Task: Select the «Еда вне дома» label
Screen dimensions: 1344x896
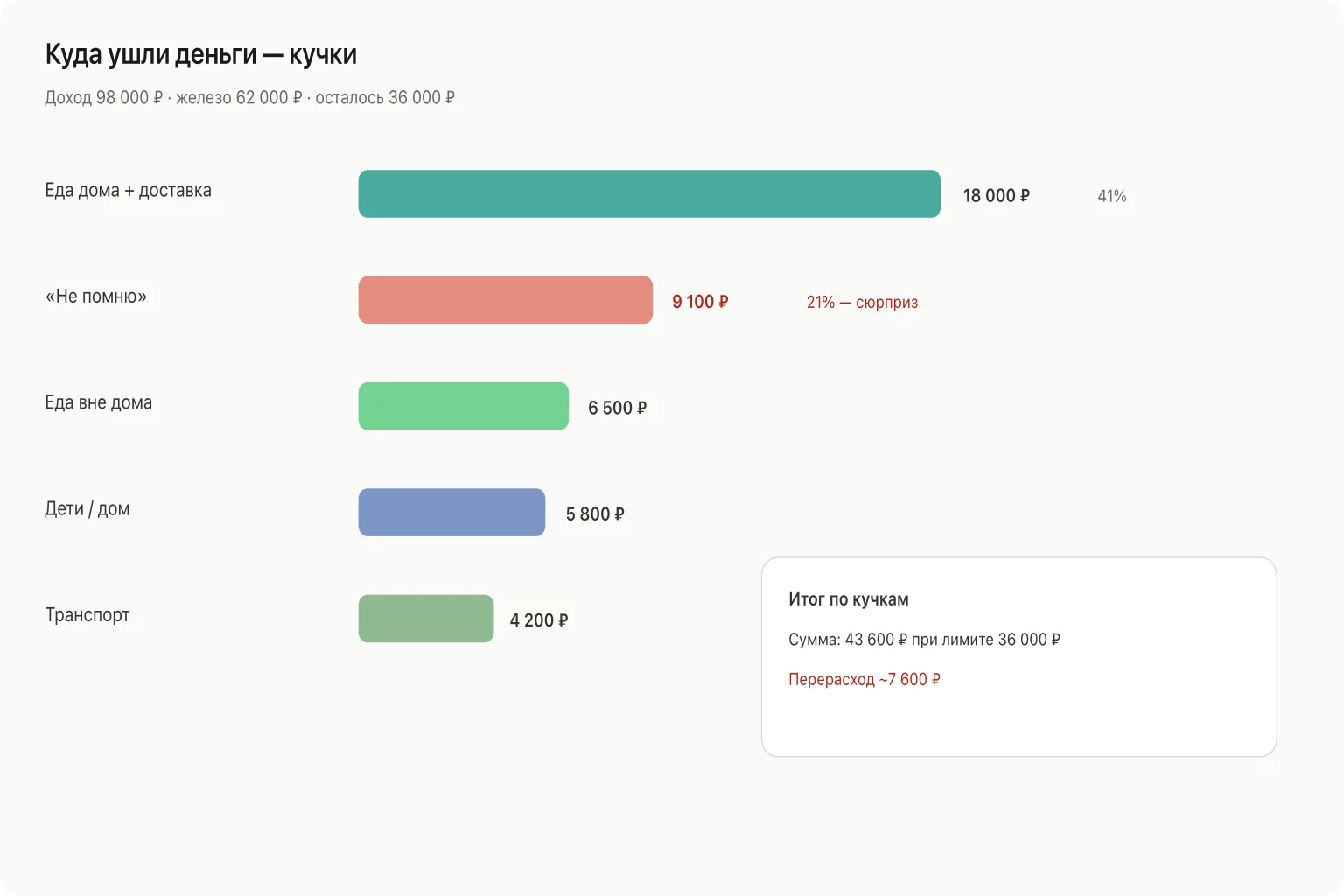Action: point(99,402)
